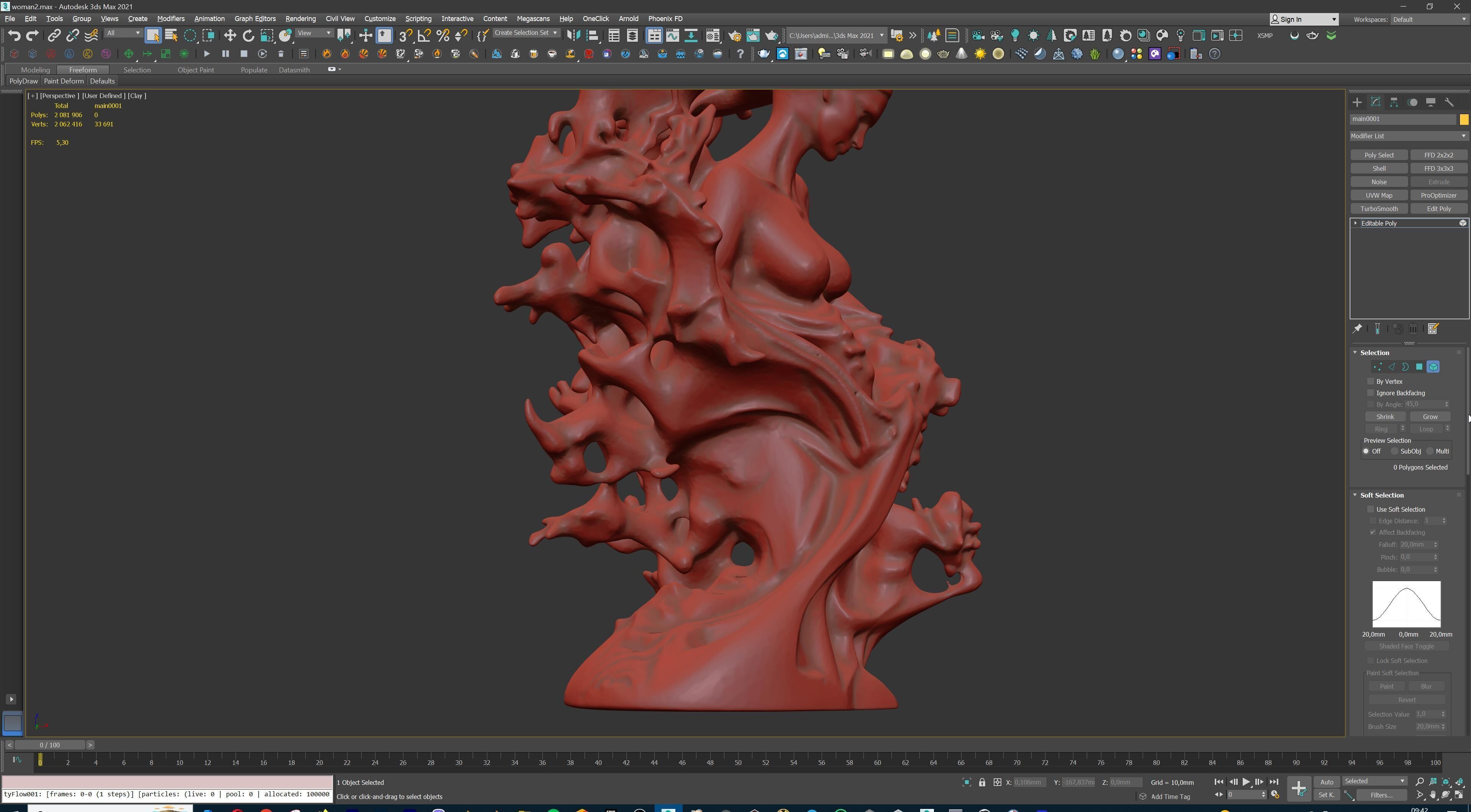Click the particle Play simulation icon

click(x=207, y=54)
